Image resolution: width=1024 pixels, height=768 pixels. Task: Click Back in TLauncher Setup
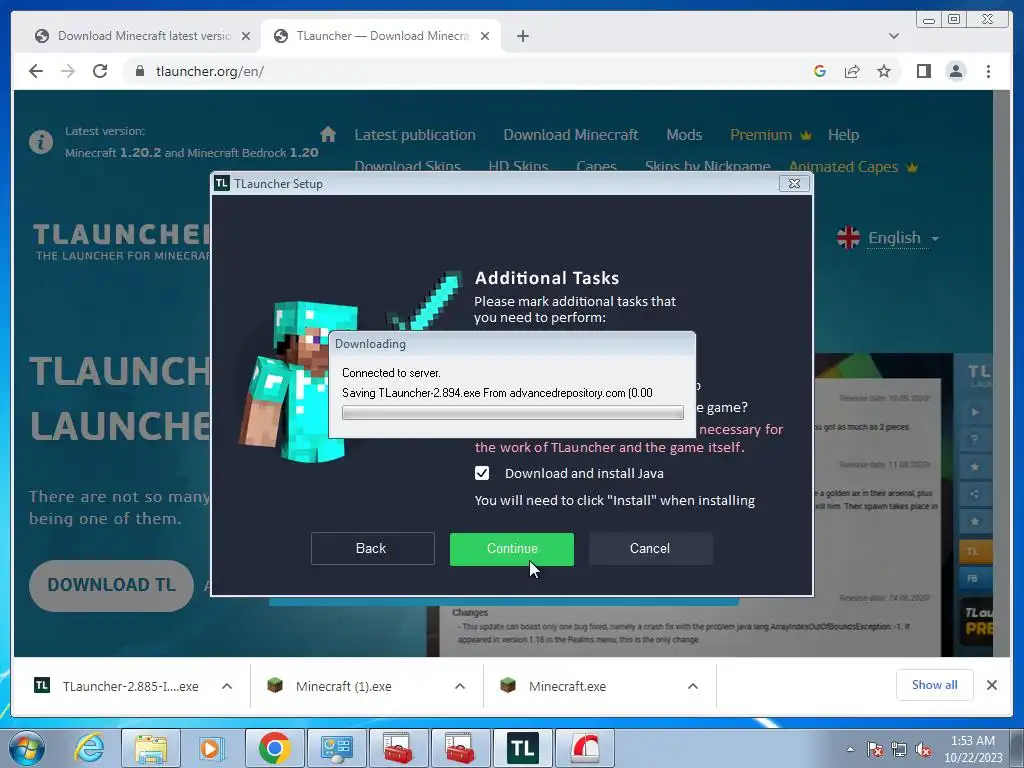[x=372, y=549]
